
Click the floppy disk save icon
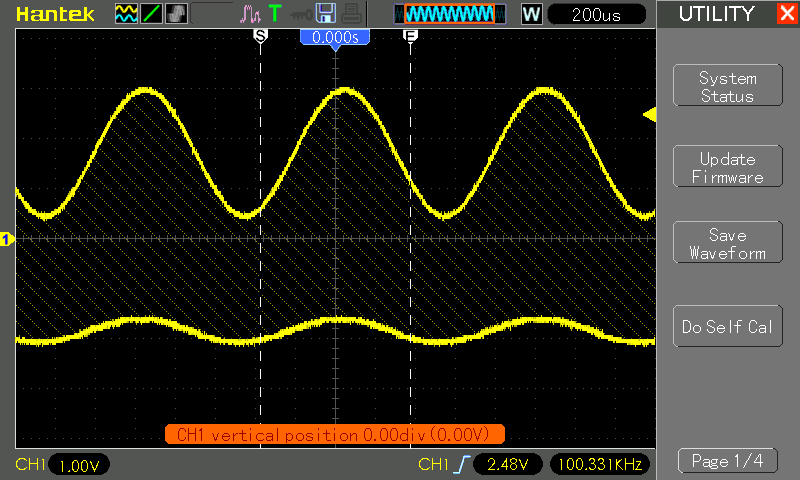pyautogui.click(x=325, y=14)
